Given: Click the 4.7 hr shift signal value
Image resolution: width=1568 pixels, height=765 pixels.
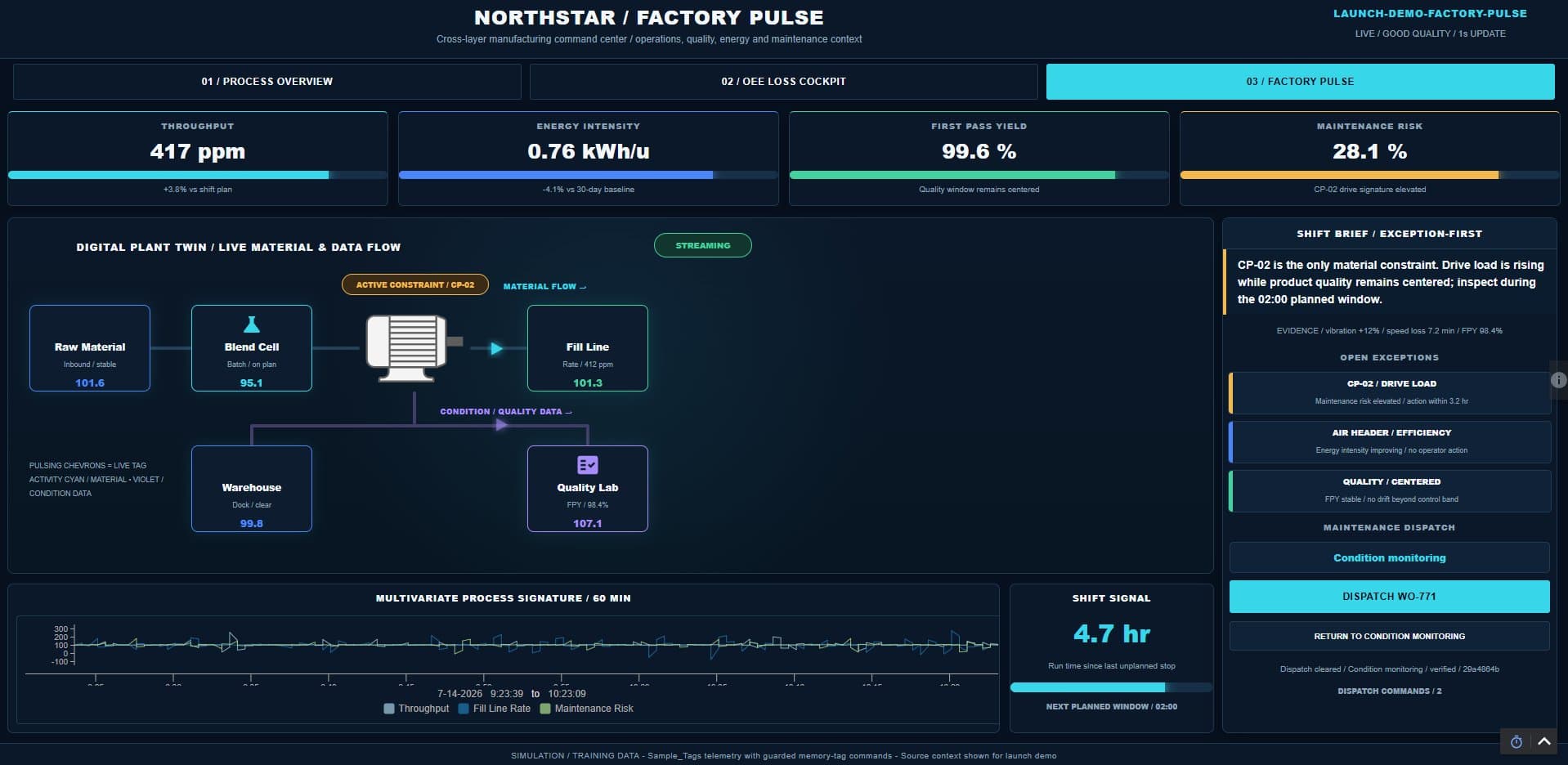Looking at the screenshot, I should pos(1112,633).
